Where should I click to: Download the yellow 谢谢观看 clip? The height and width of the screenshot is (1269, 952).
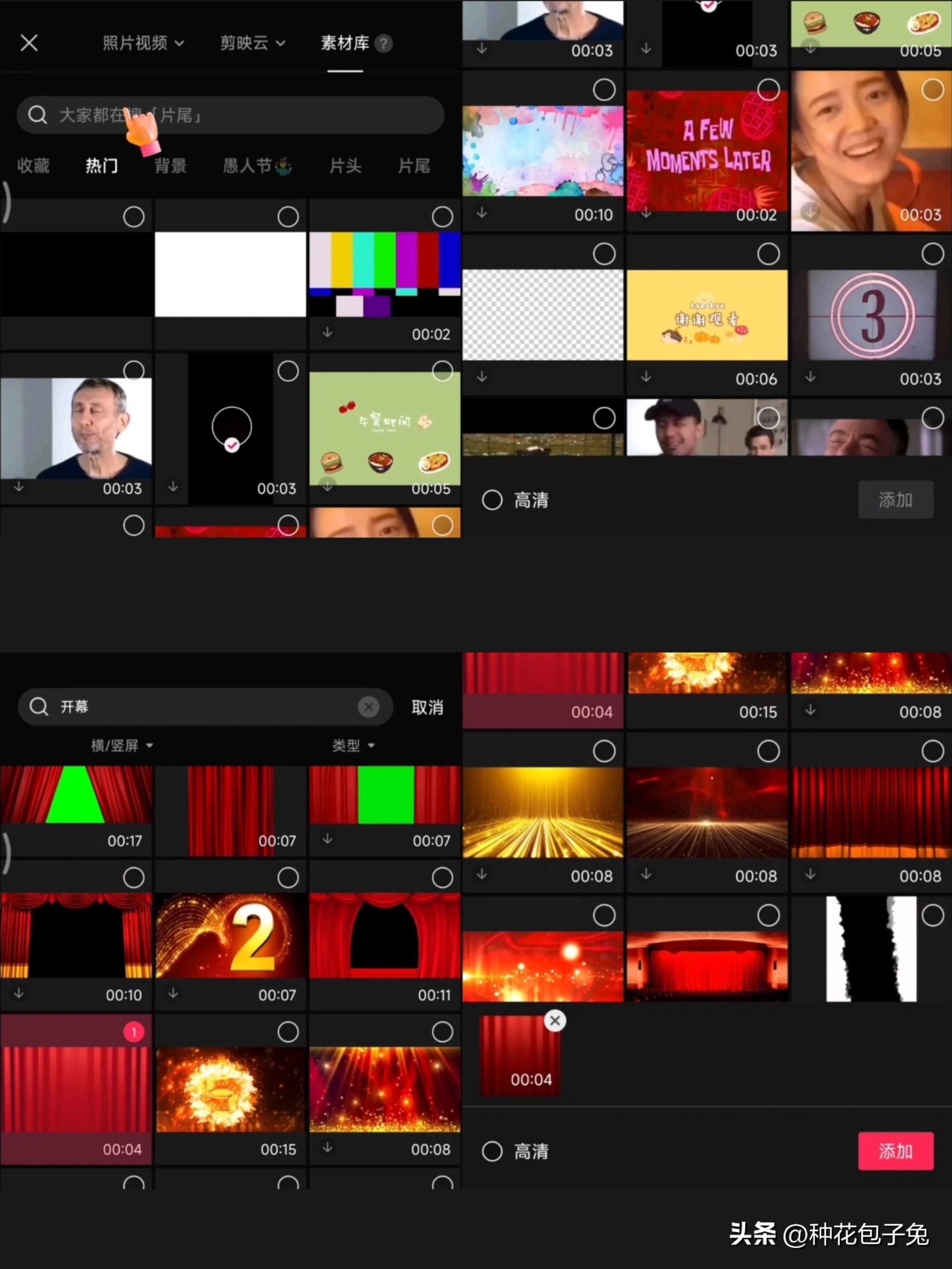click(x=645, y=378)
